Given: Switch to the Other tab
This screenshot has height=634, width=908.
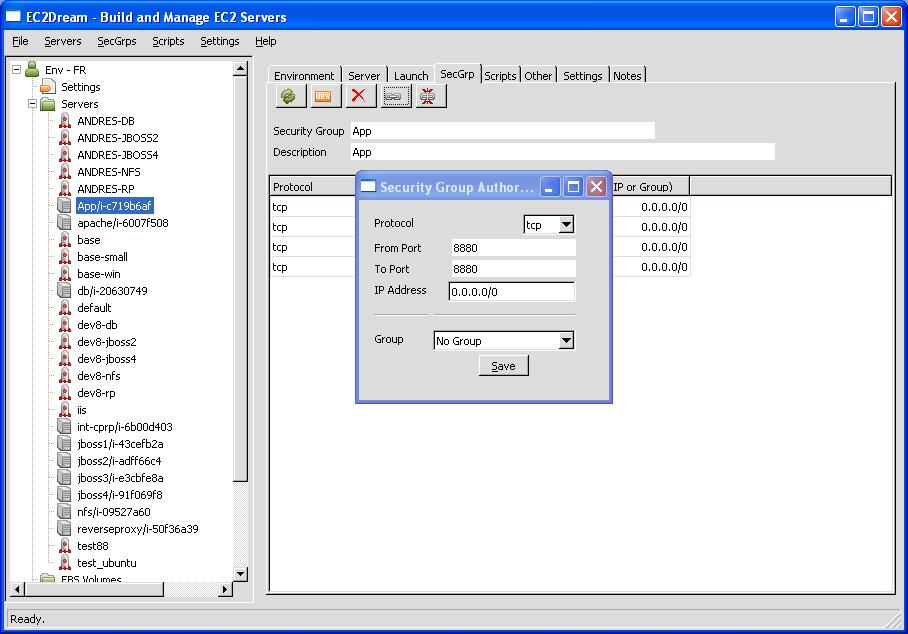Looking at the screenshot, I should pos(539,76).
